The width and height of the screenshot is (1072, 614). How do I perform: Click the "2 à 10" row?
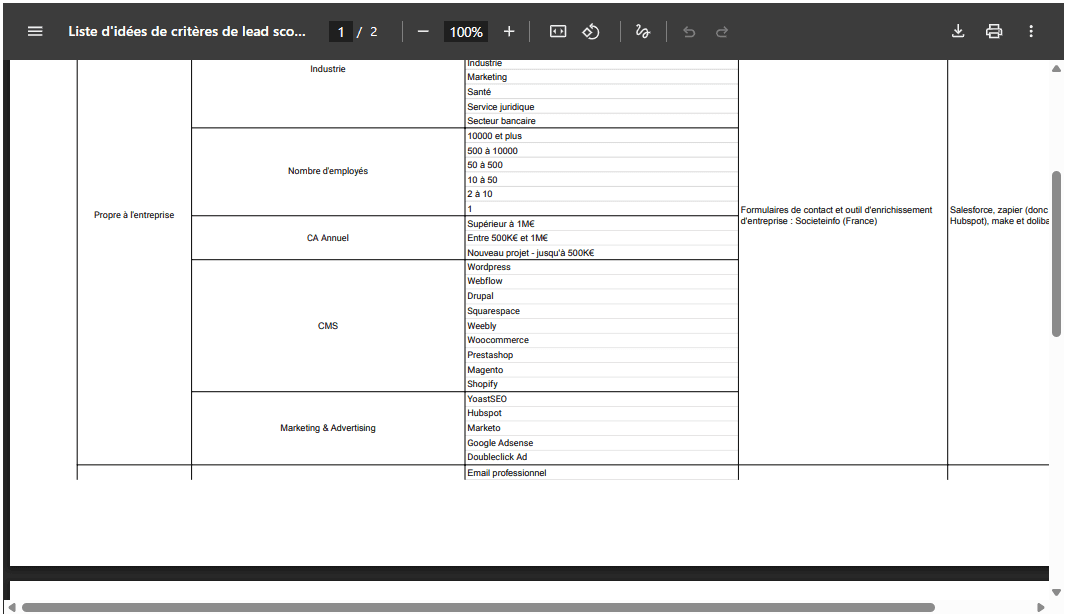point(601,194)
